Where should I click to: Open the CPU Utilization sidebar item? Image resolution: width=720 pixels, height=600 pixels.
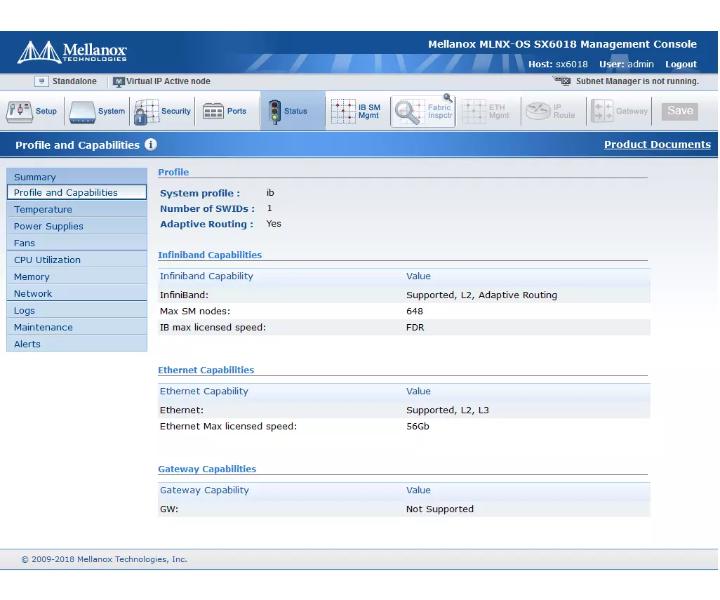coord(77,260)
